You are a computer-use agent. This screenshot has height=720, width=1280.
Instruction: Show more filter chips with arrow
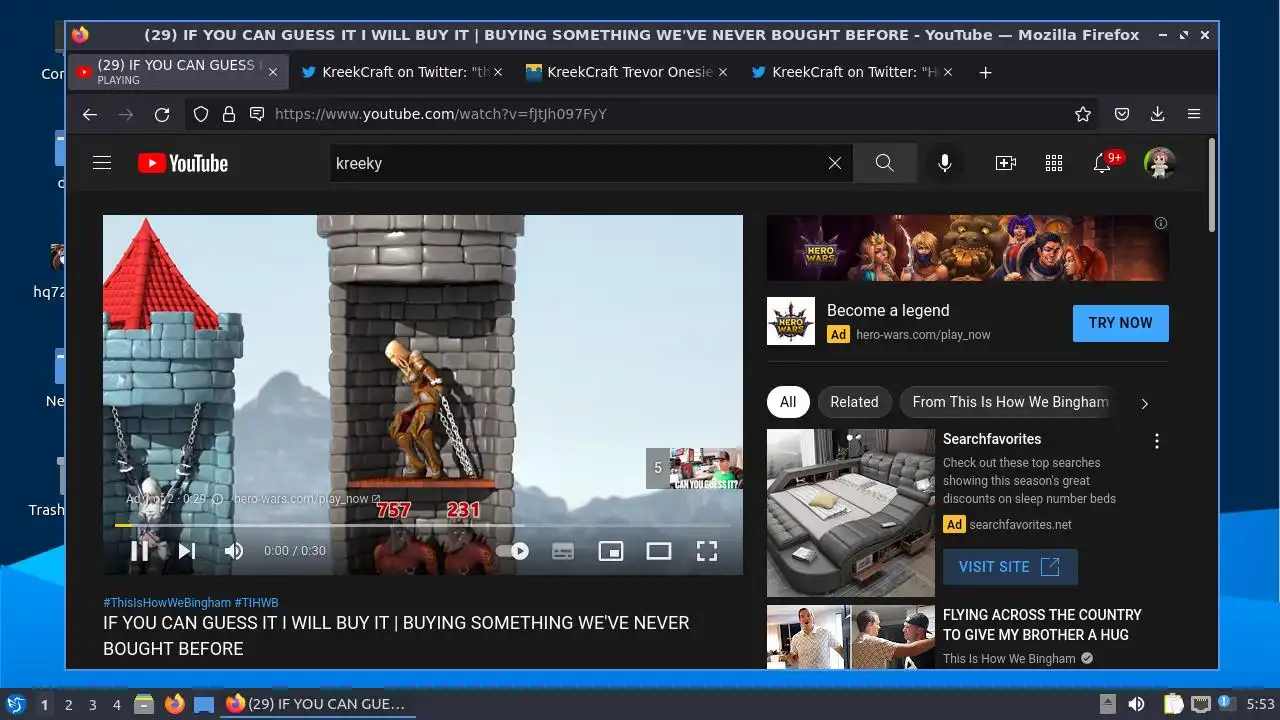point(1145,403)
